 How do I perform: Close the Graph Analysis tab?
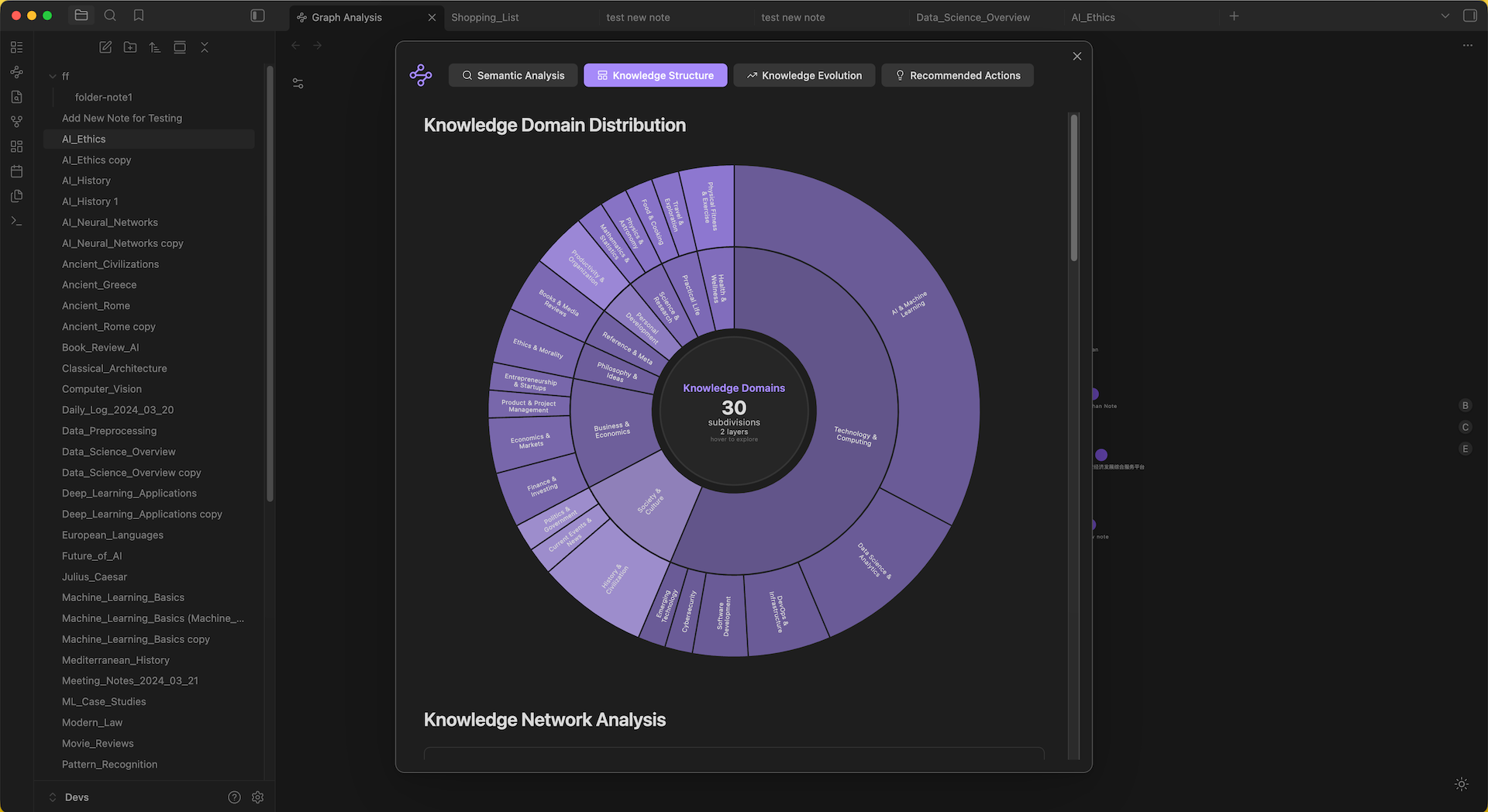[x=432, y=17]
